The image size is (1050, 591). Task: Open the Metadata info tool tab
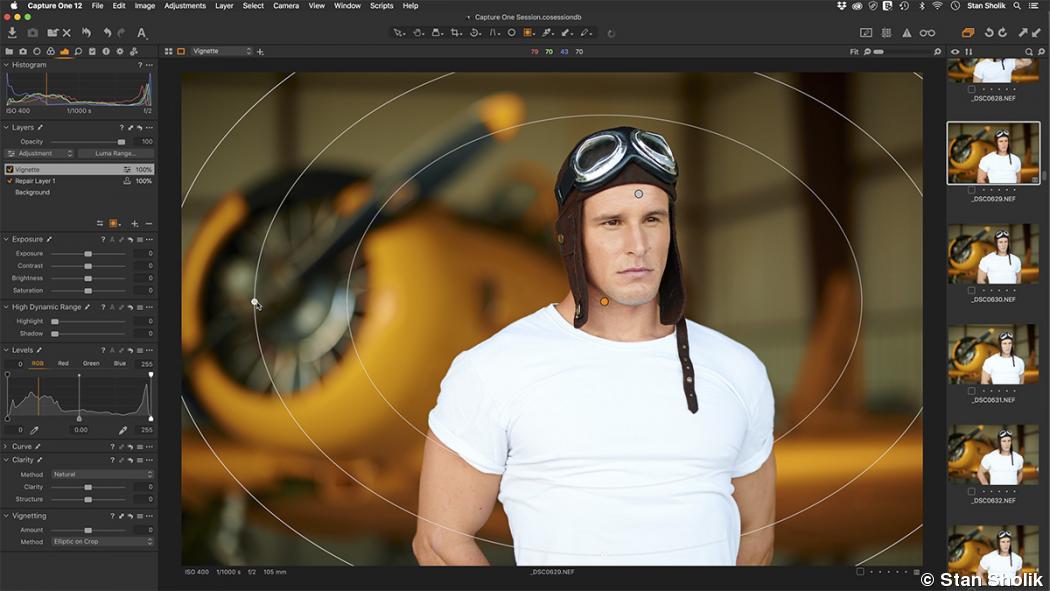point(106,52)
